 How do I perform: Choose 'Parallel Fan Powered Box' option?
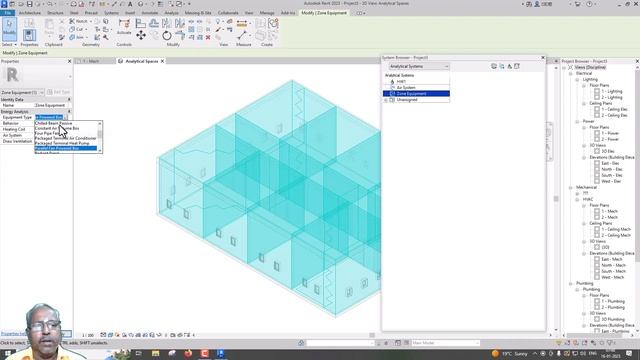[66, 148]
